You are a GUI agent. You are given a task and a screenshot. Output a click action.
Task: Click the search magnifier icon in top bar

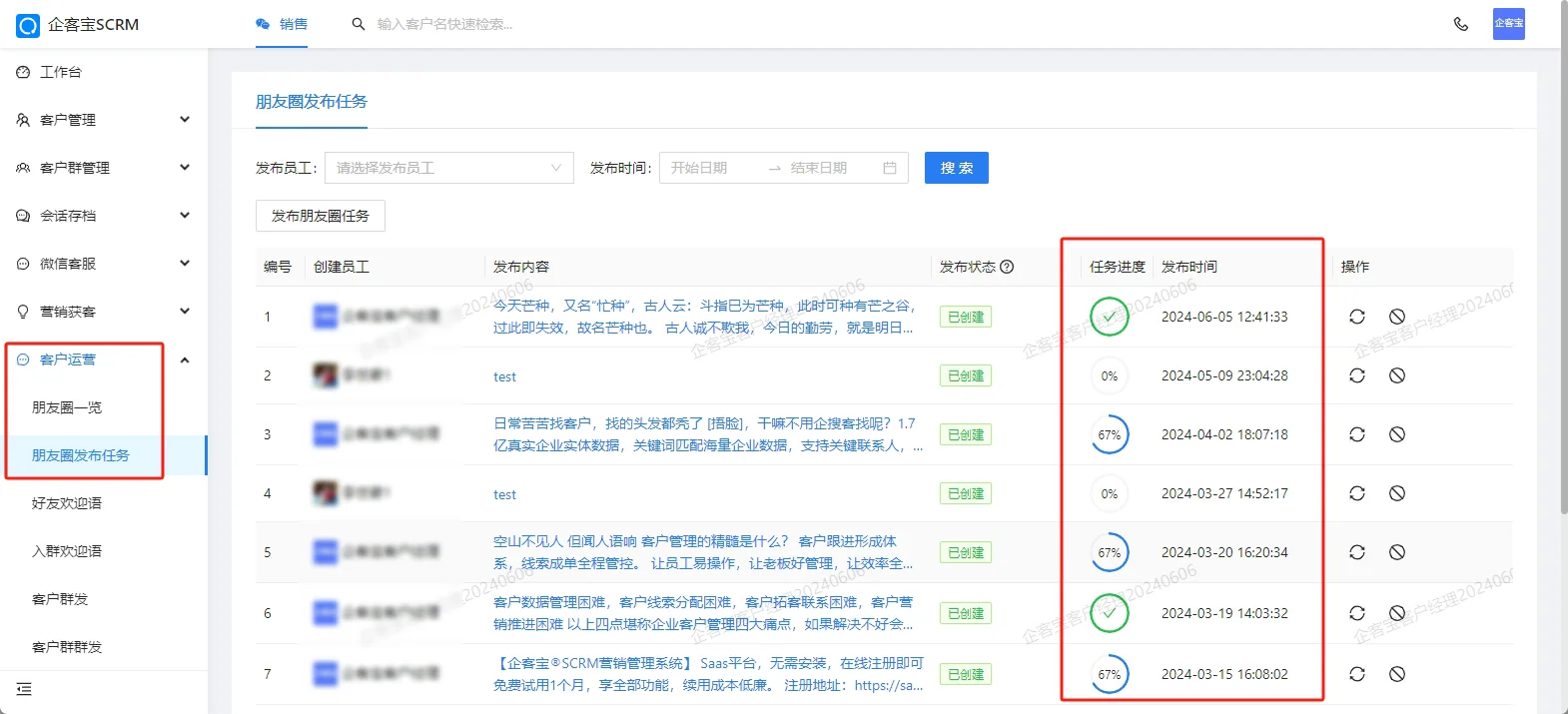(359, 24)
